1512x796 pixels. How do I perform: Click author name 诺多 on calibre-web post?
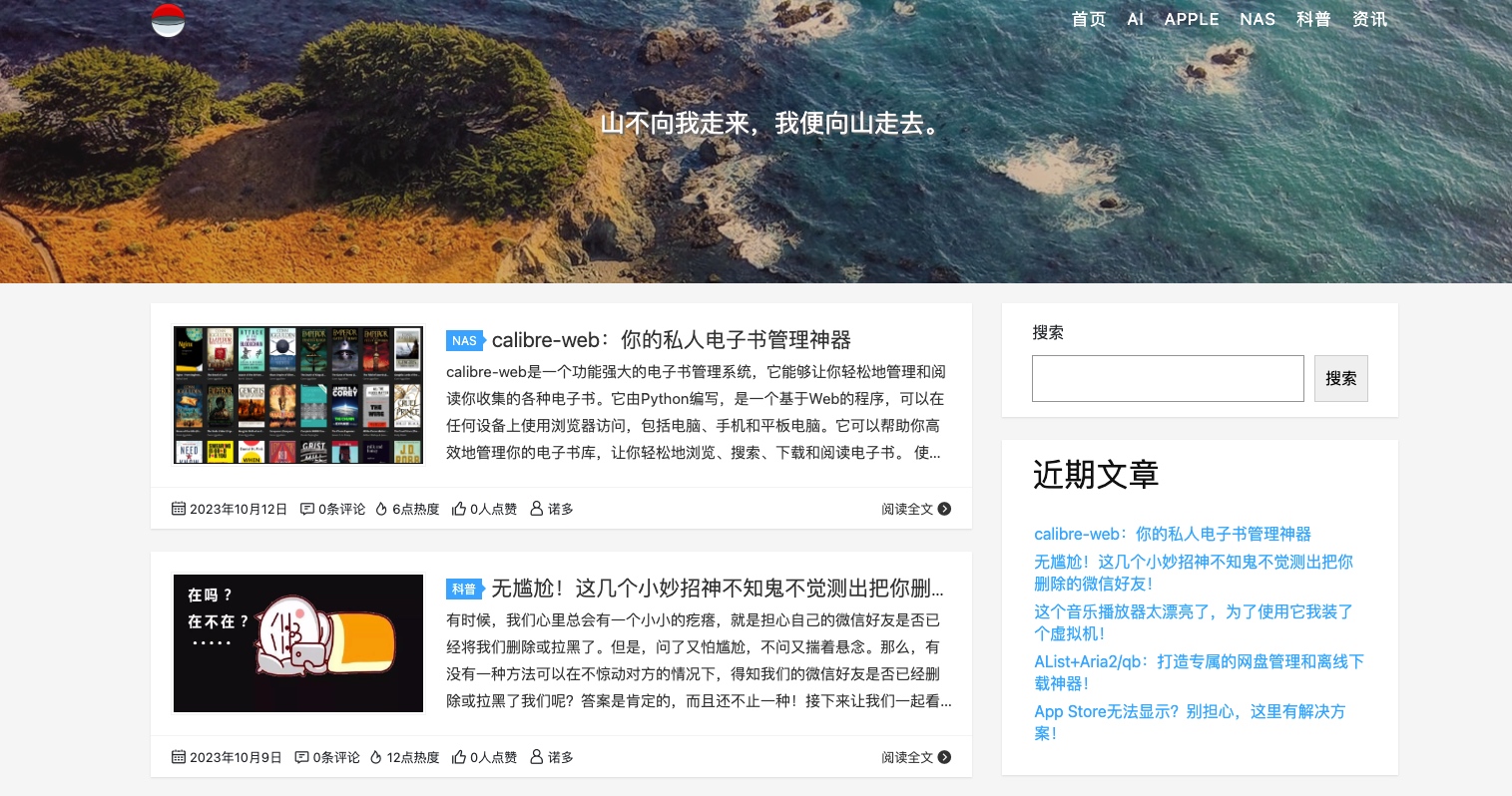561,509
